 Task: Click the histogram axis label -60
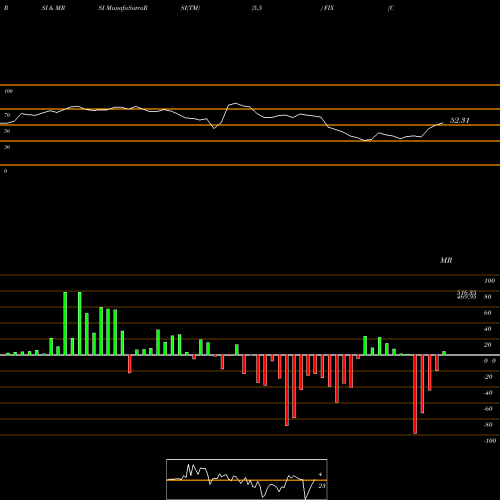click(x=488, y=409)
